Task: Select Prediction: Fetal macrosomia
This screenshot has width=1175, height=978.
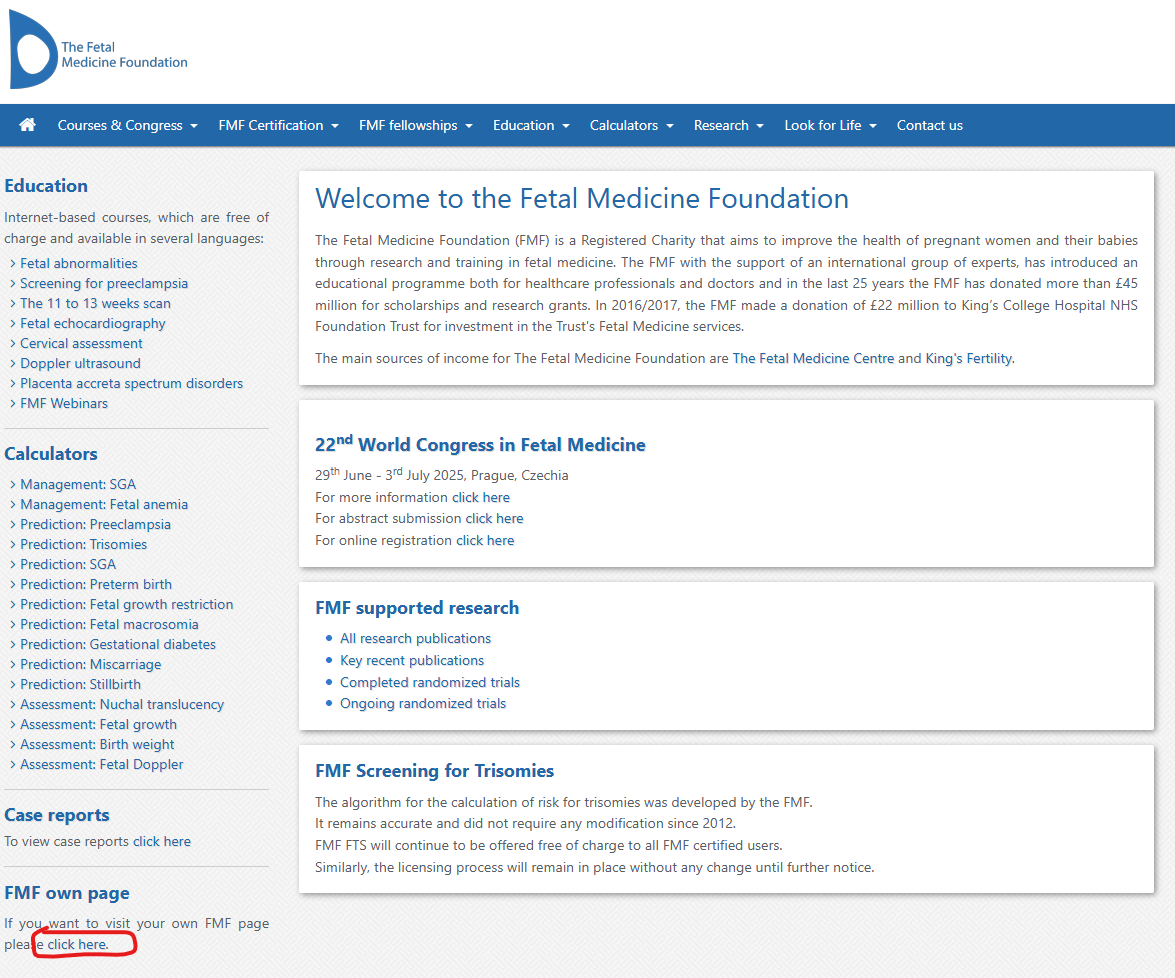Action: [x=109, y=624]
